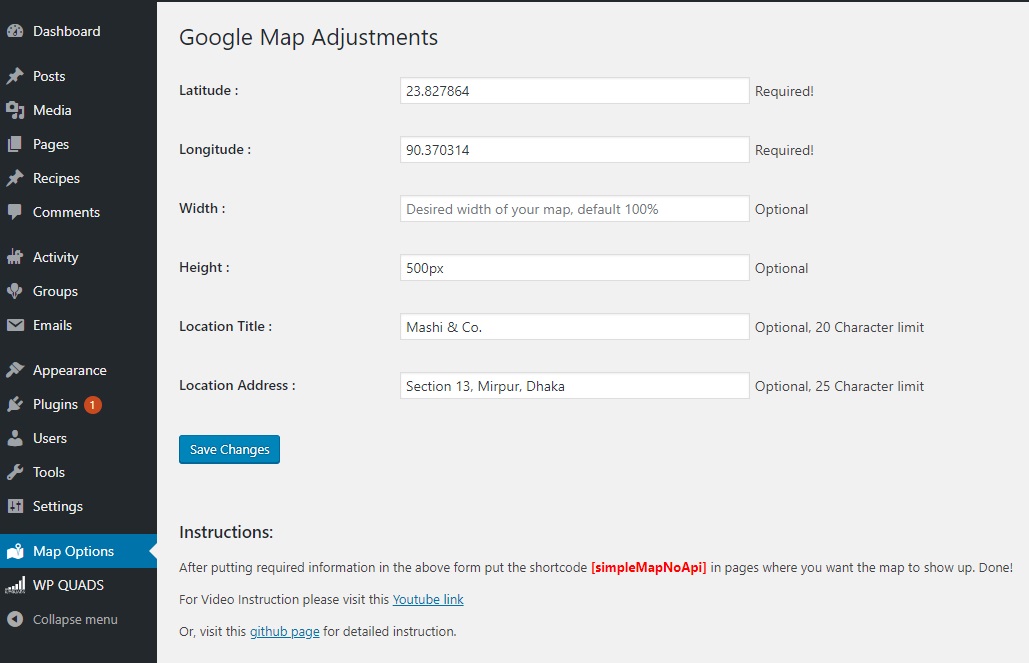Open the Recipes menu label

point(56,179)
